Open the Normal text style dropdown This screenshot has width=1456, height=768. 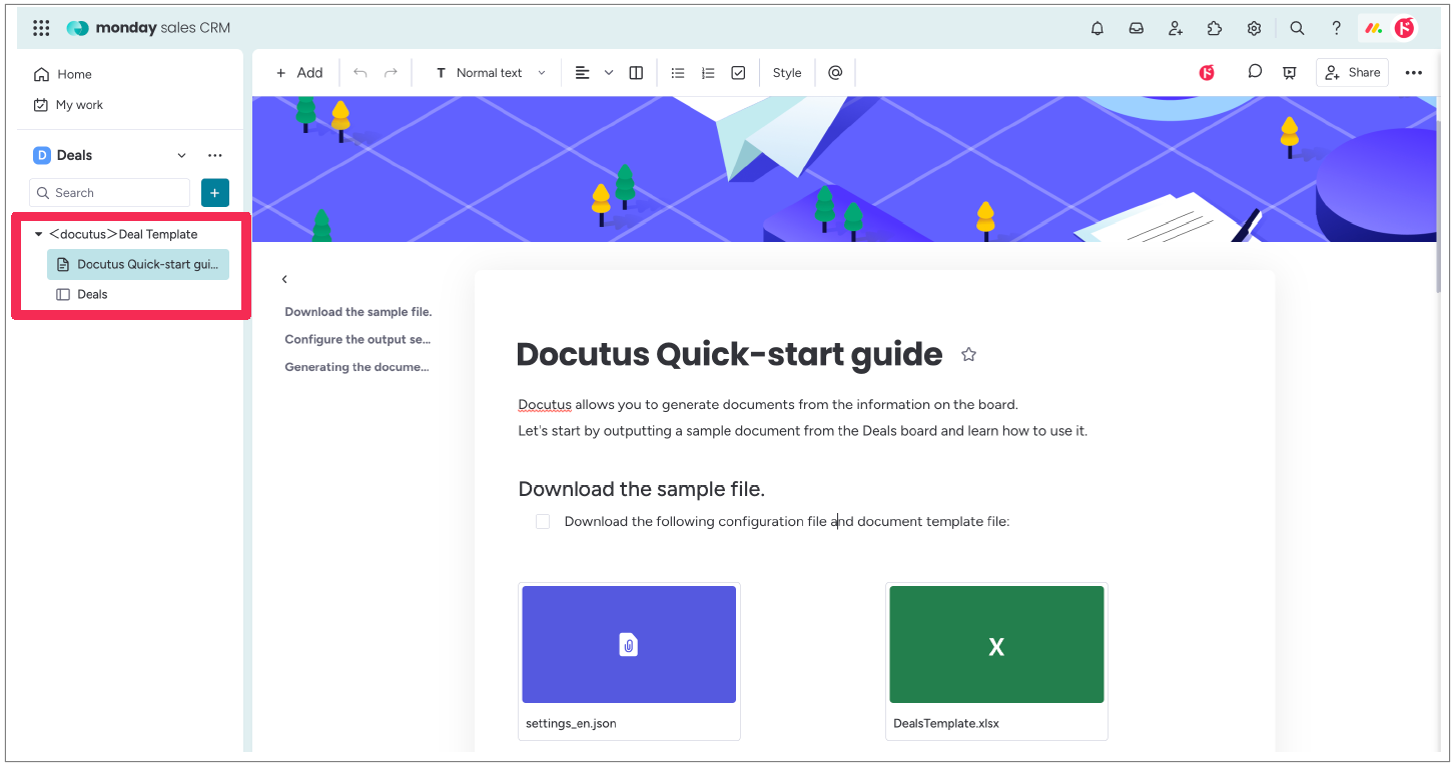coord(492,73)
